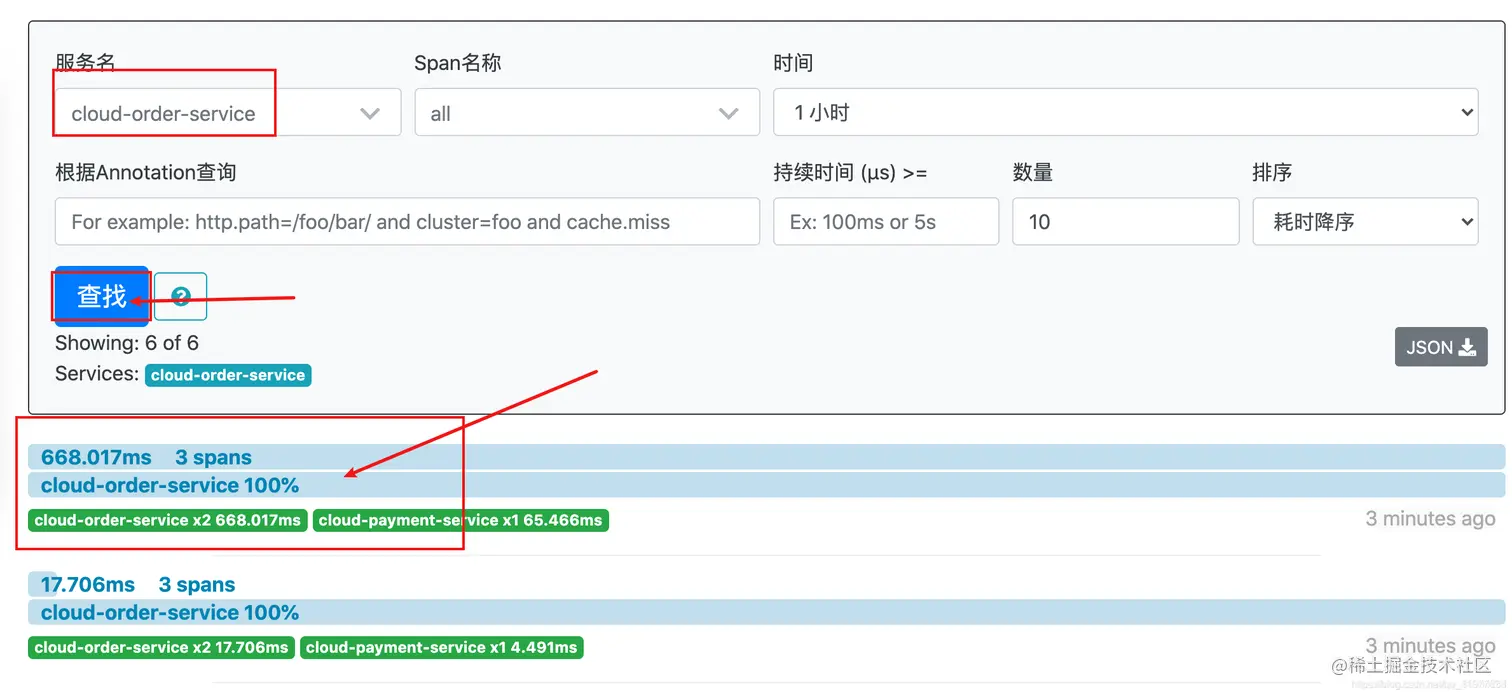The height and width of the screenshot is (696, 1512).
Task: Click the question mark help icon
Action: click(181, 296)
